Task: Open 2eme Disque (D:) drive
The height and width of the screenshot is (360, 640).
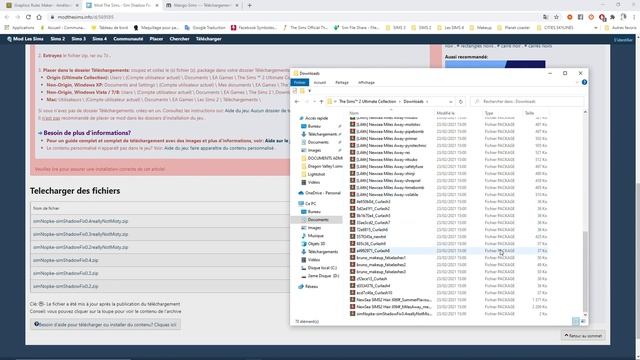Action: click(323, 276)
